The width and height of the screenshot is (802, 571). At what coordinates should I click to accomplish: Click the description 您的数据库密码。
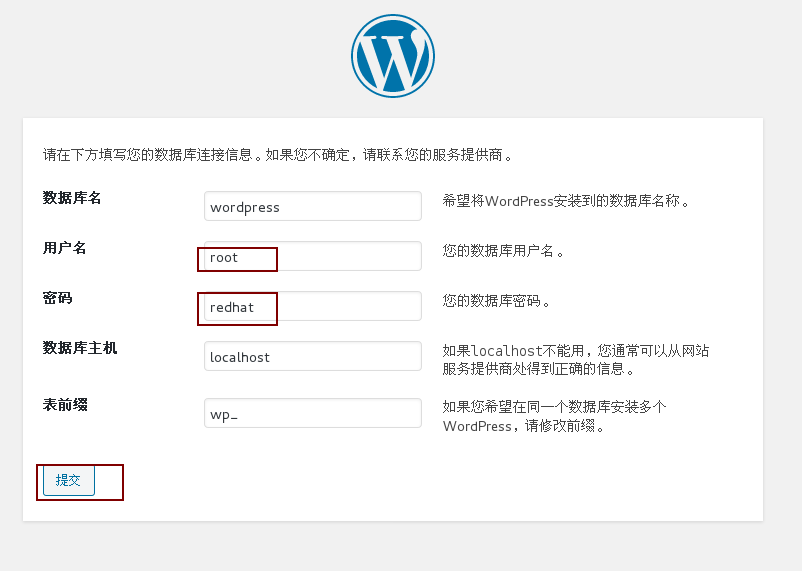(496, 301)
